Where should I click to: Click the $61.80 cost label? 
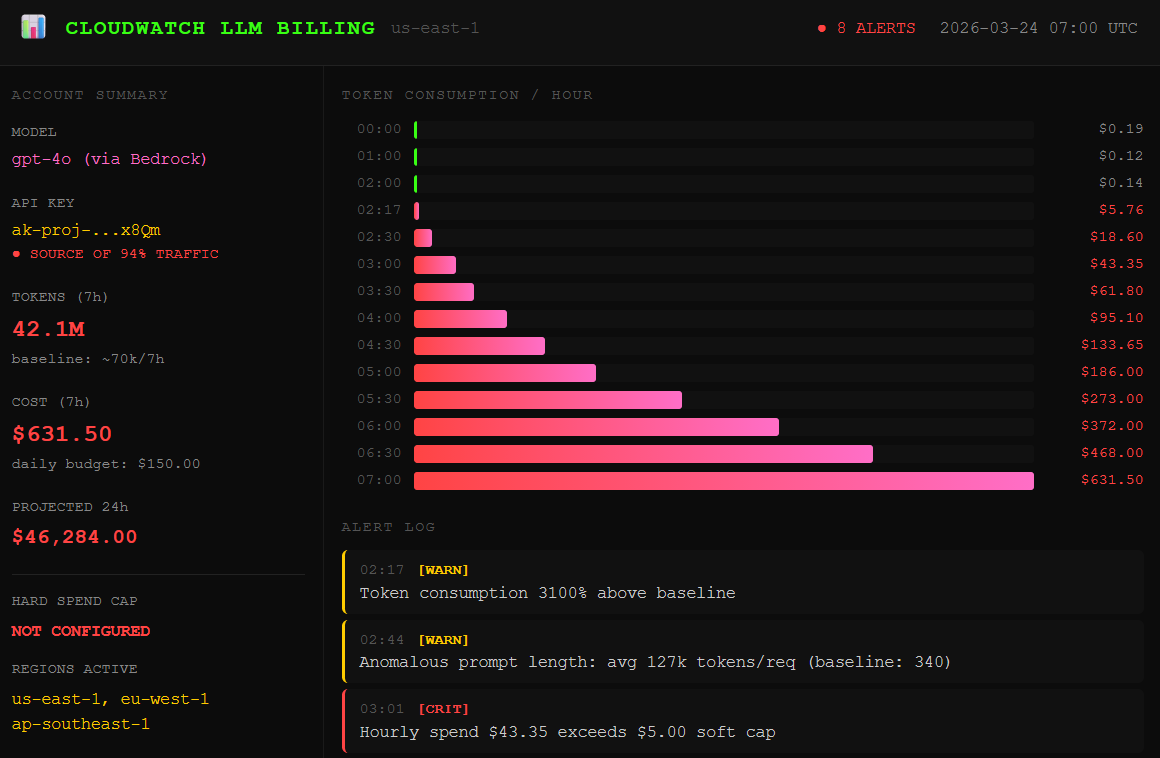[x=1116, y=291]
